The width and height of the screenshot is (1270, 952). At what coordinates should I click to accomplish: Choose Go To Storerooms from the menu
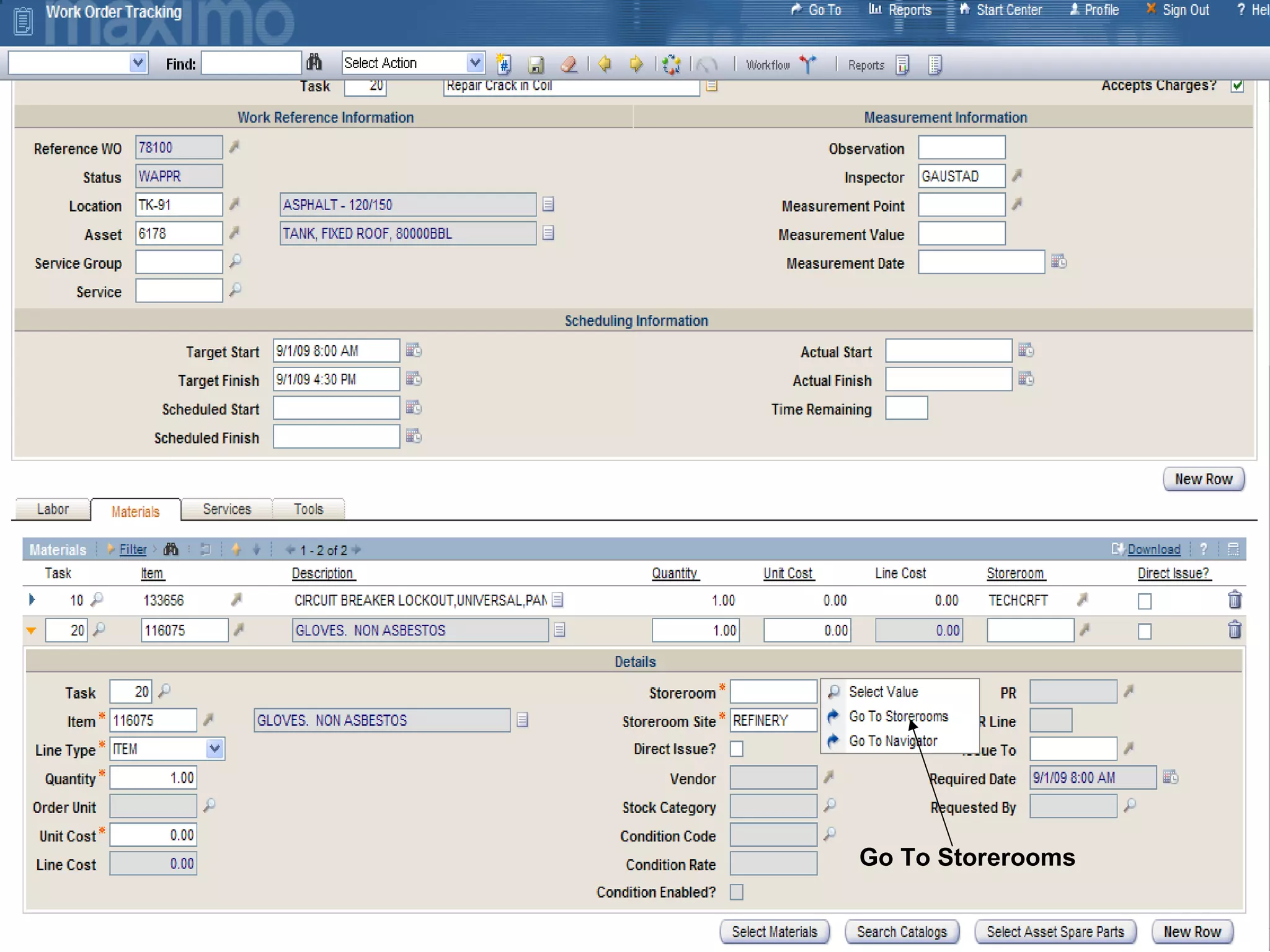coord(898,716)
